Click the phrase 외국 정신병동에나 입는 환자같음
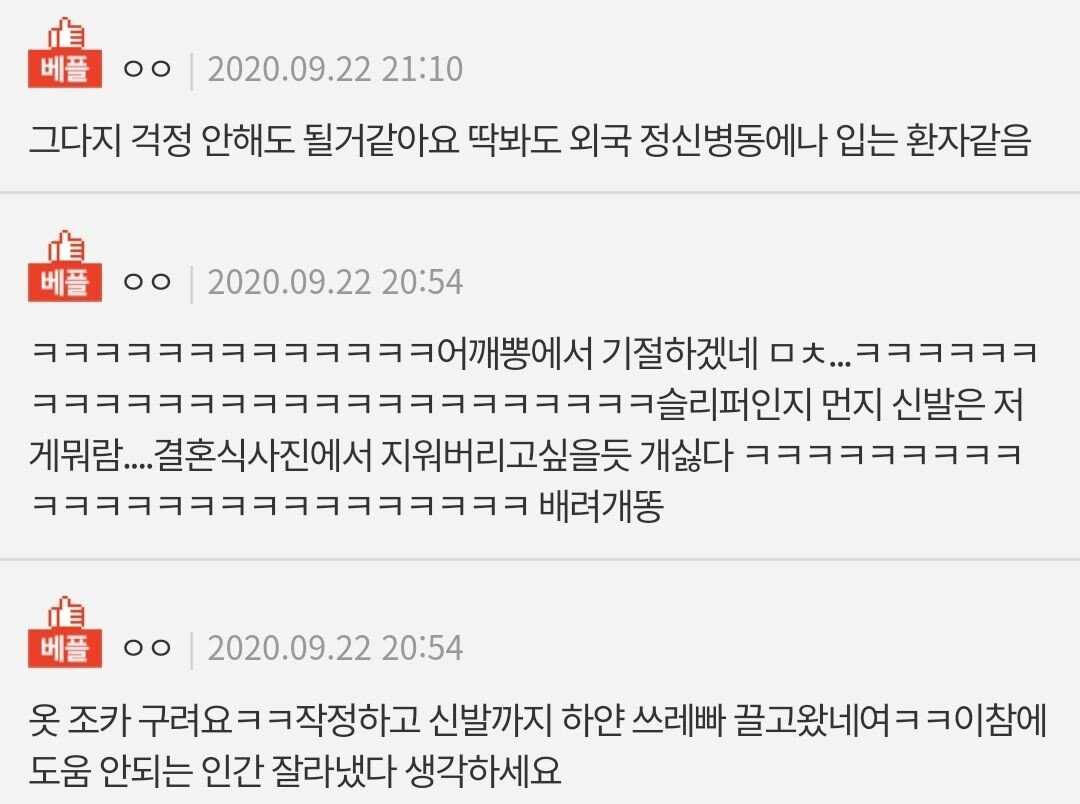Screen dimensions: 1080x804 (800, 141)
